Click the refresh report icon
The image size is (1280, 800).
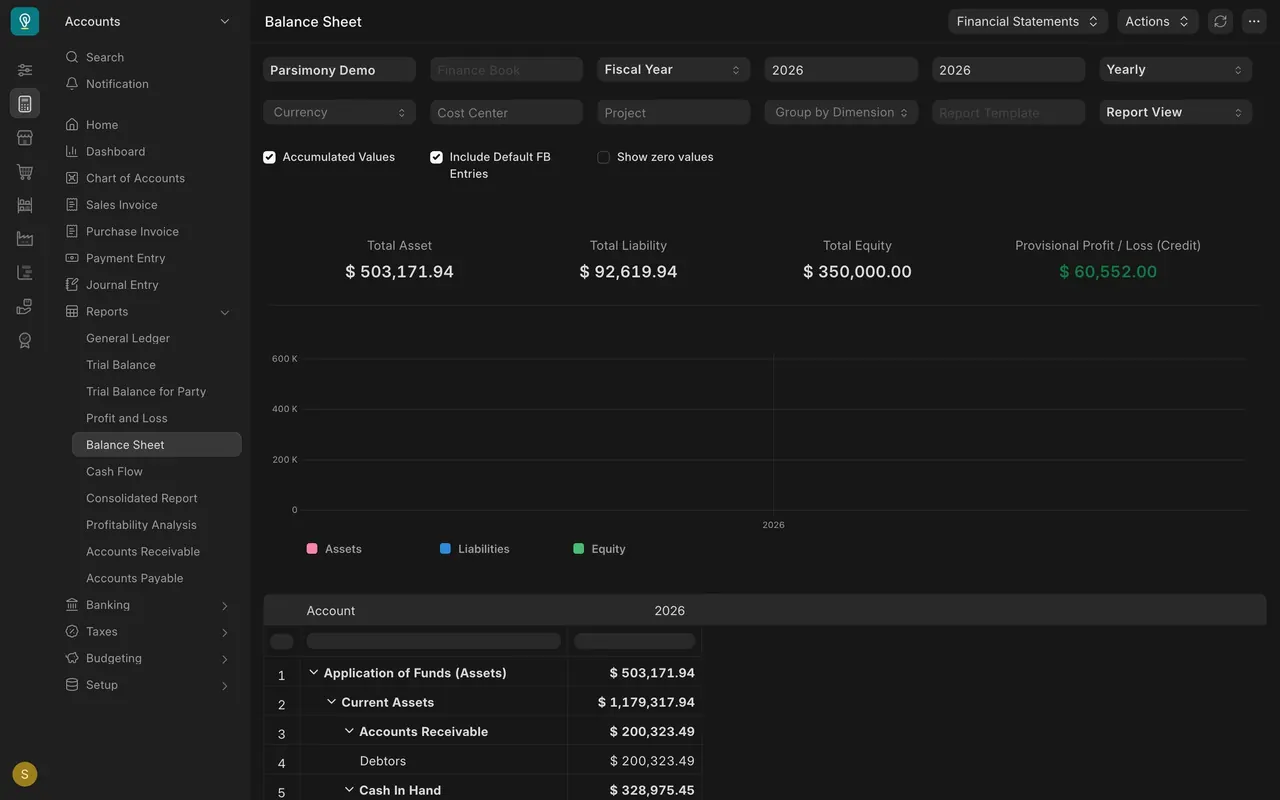[1220, 21]
